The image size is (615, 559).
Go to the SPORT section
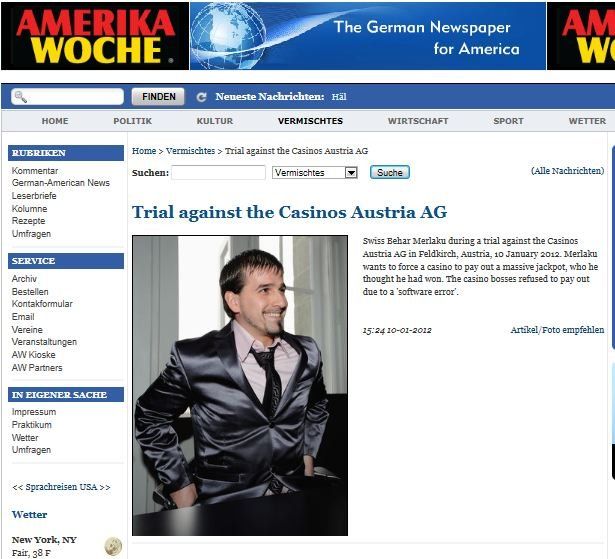(x=508, y=121)
